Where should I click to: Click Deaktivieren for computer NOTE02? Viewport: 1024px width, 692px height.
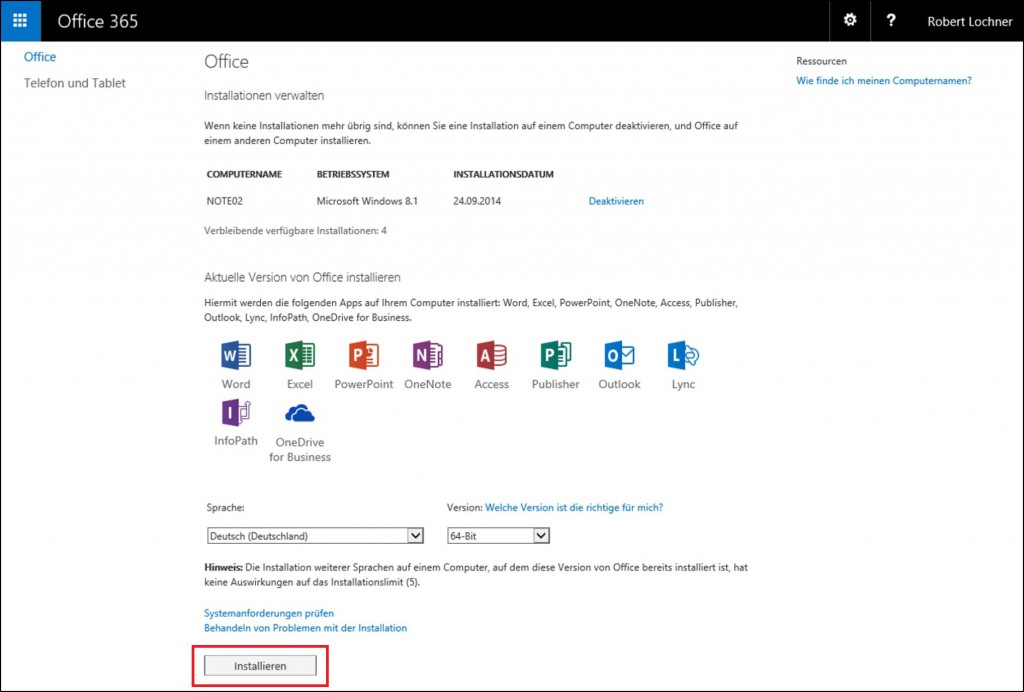coord(616,201)
